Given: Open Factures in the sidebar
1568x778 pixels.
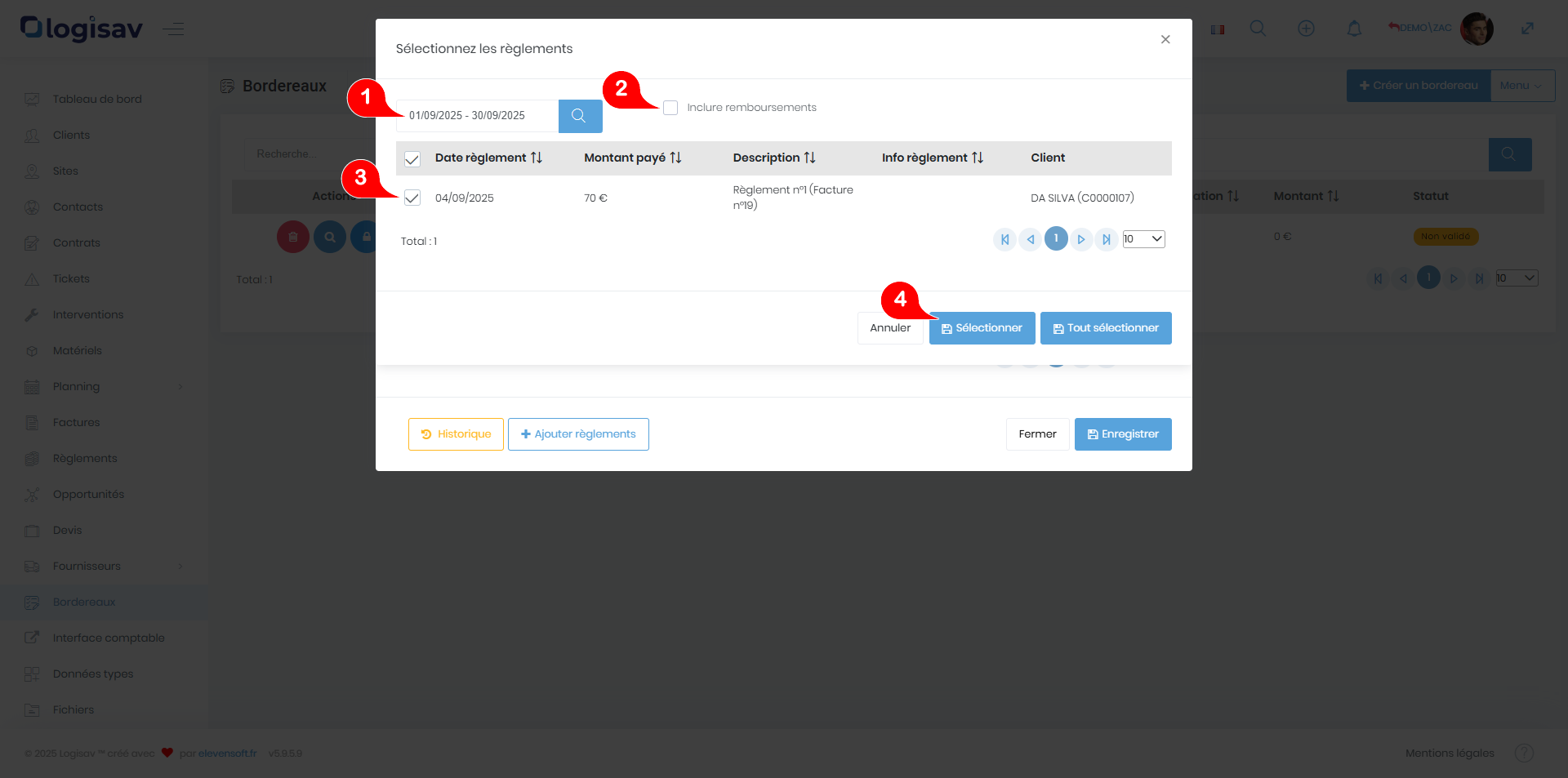Looking at the screenshot, I should (x=76, y=422).
